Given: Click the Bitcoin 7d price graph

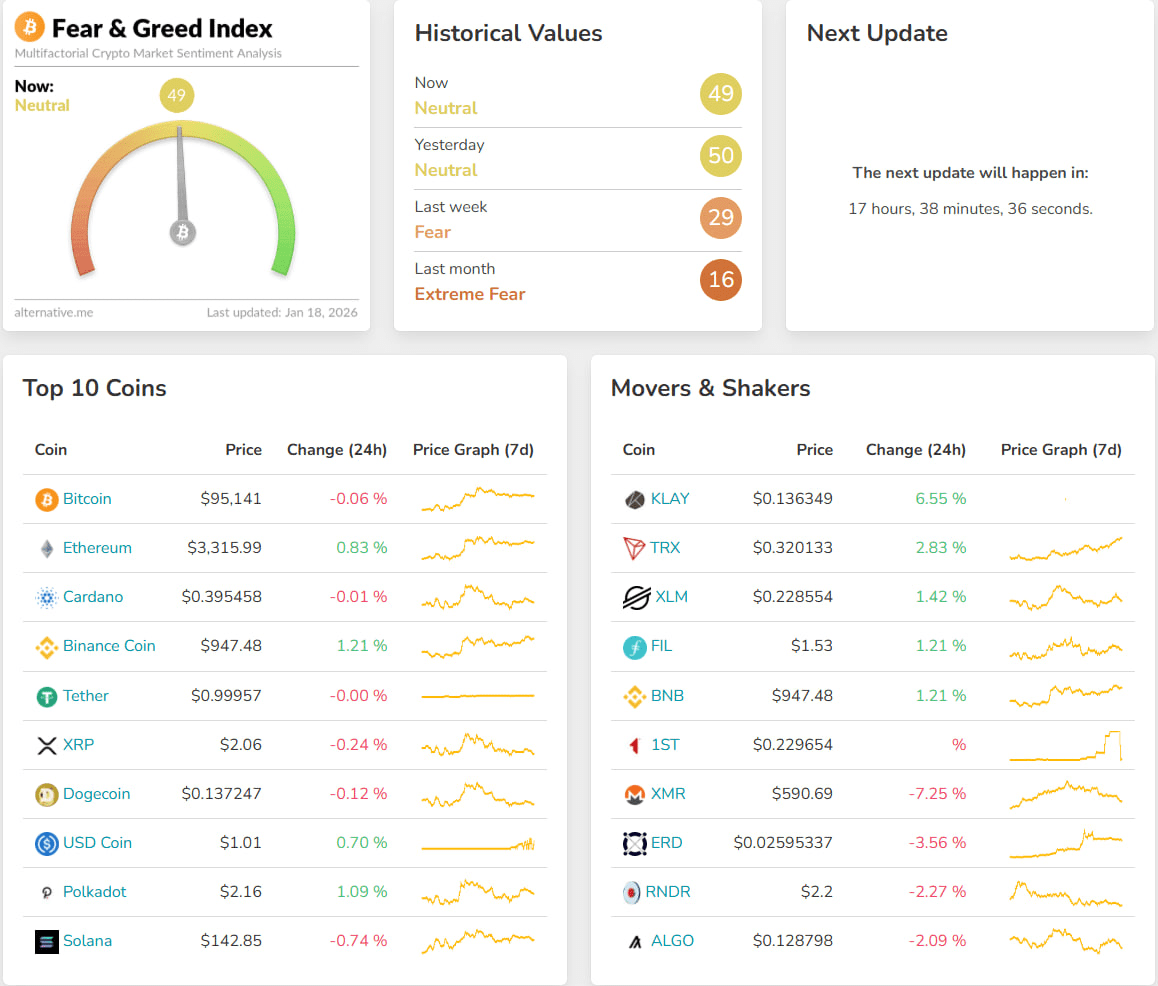Looking at the screenshot, I should (478, 499).
